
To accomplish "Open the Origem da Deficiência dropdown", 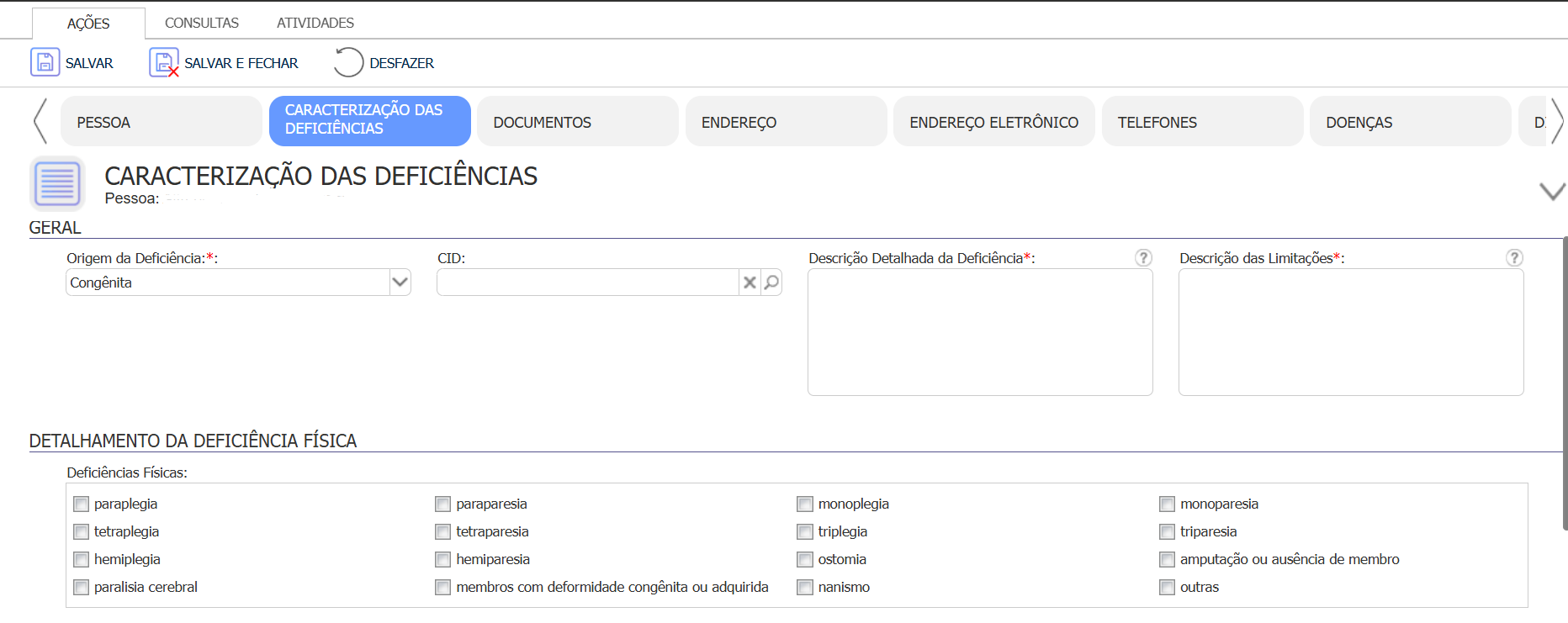I will (400, 282).
